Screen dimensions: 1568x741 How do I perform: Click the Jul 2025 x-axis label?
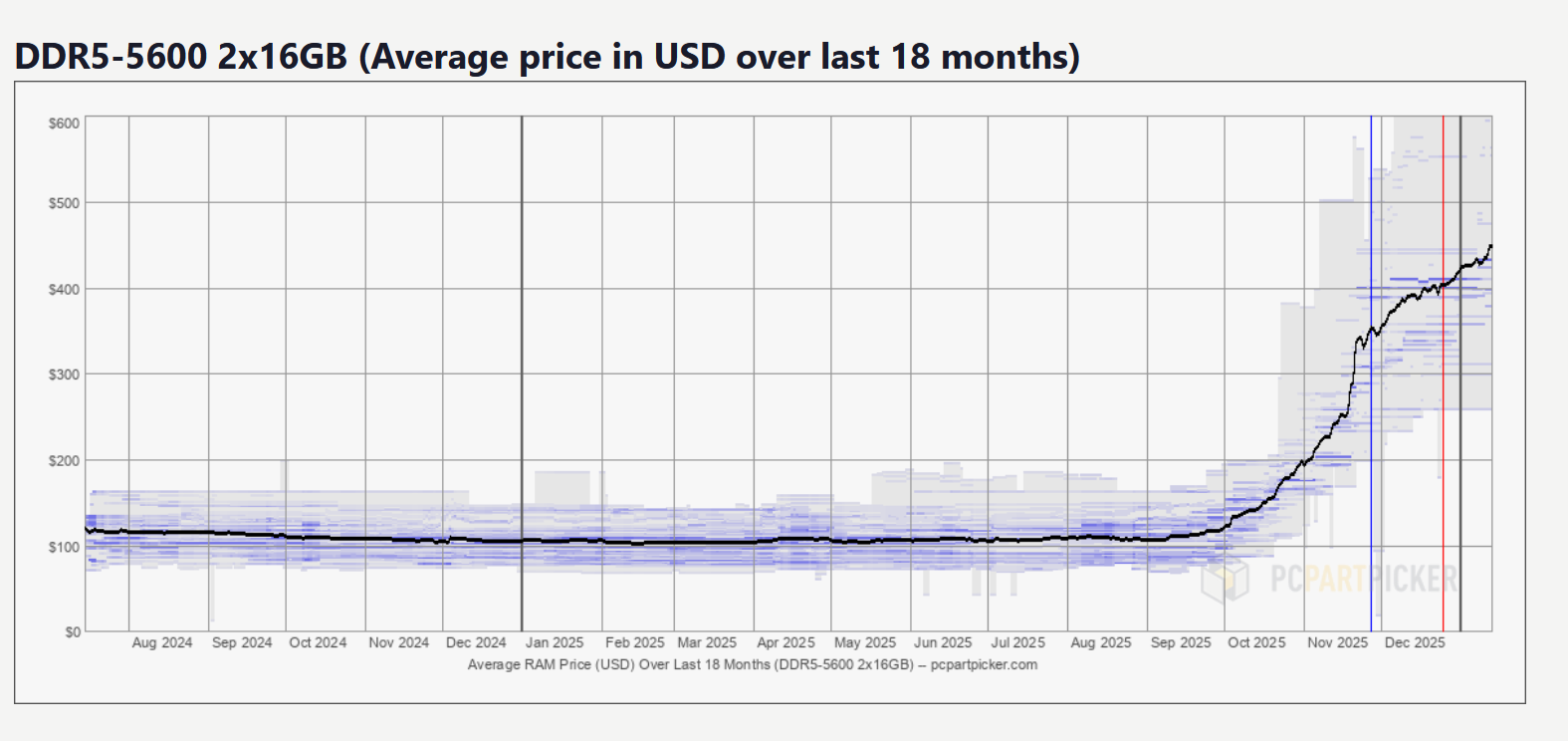tap(1017, 642)
